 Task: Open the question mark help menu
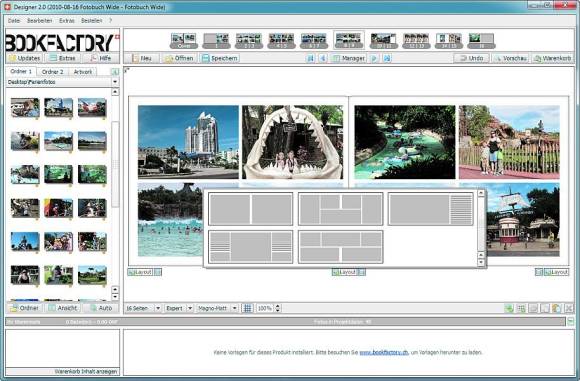click(110, 21)
